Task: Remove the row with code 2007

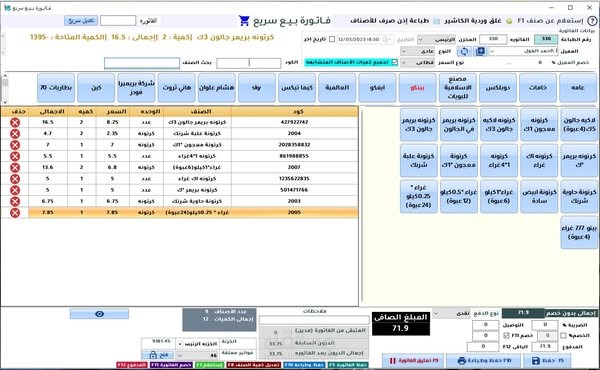Action: pos(15,168)
